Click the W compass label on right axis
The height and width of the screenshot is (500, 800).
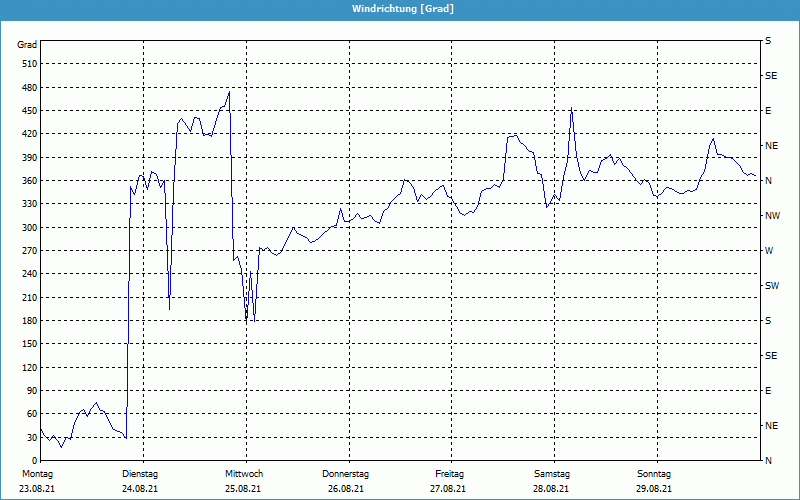point(768,251)
